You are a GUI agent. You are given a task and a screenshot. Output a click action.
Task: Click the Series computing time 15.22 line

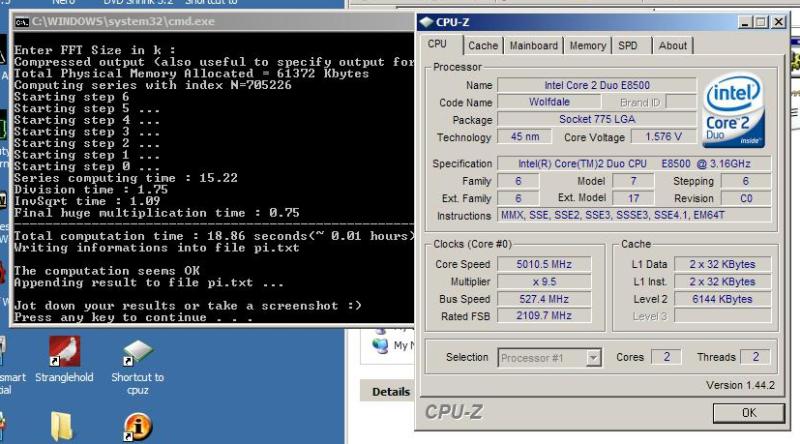click(x=126, y=178)
